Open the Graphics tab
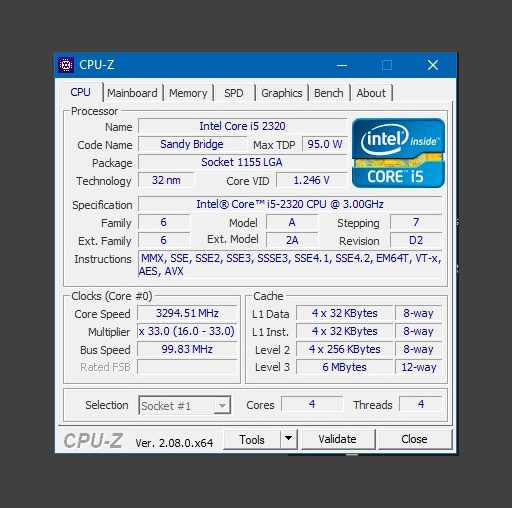Screen dimensions: 512x508 click(282, 93)
